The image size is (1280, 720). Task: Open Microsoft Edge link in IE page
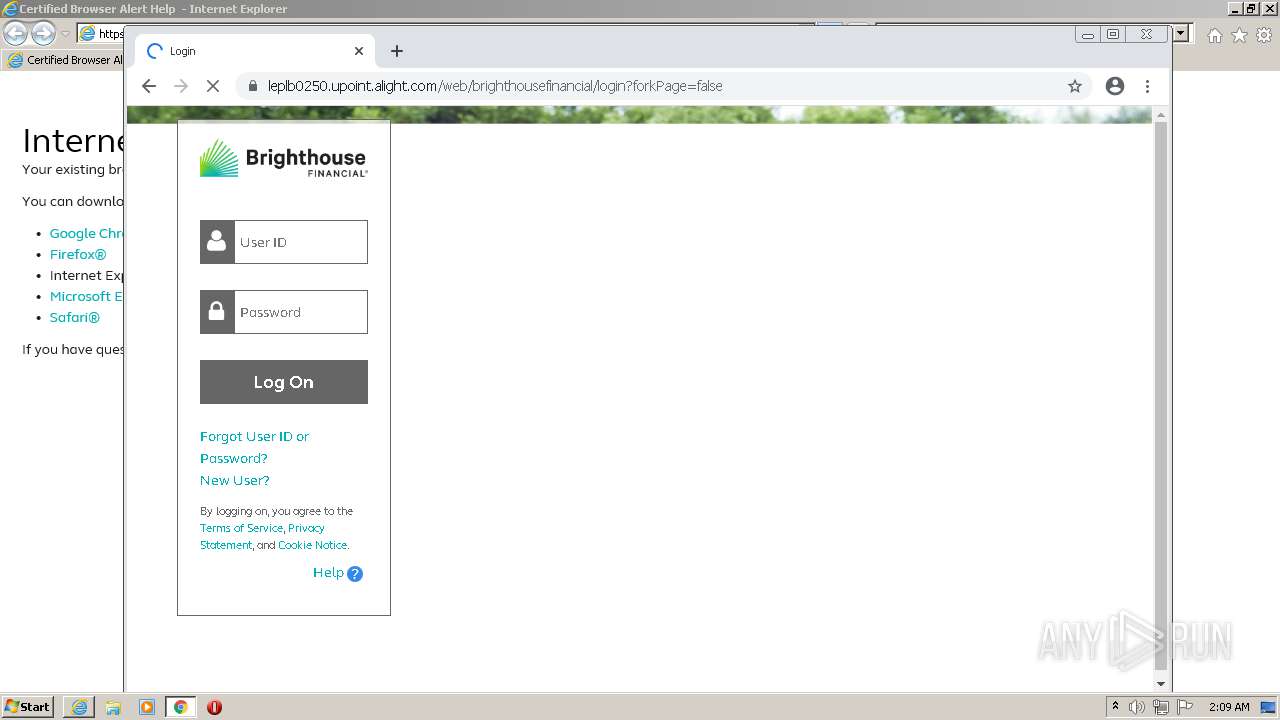86,296
